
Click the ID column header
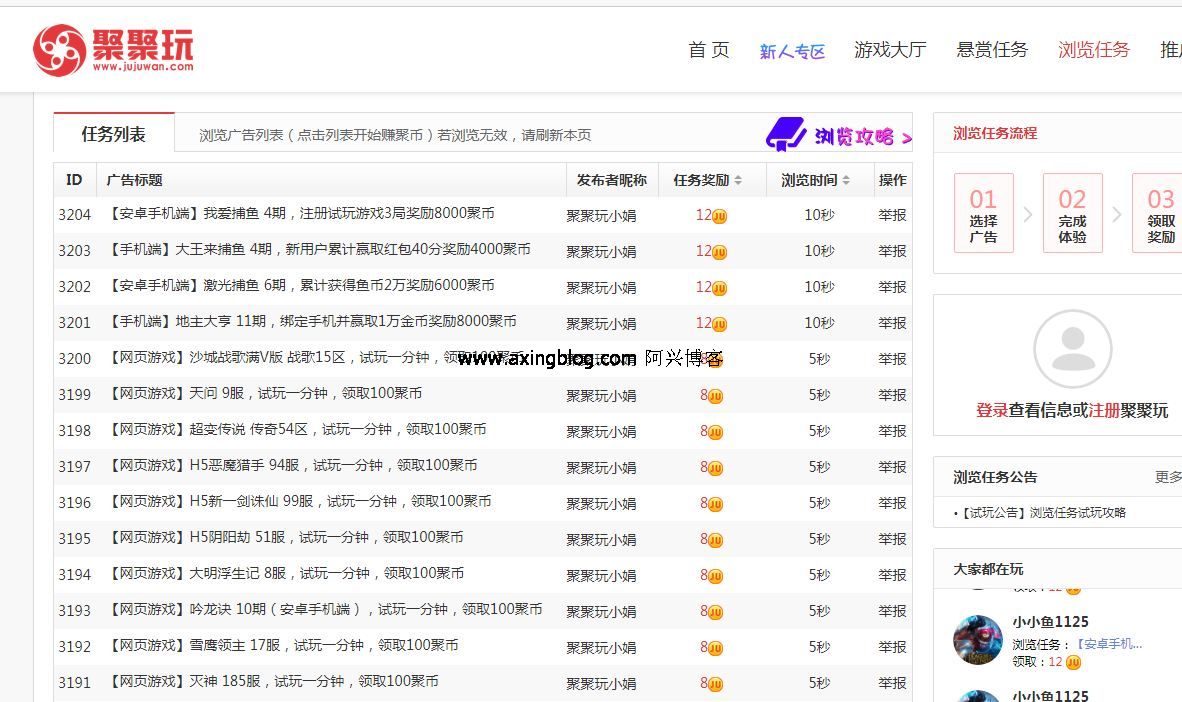[x=74, y=179]
